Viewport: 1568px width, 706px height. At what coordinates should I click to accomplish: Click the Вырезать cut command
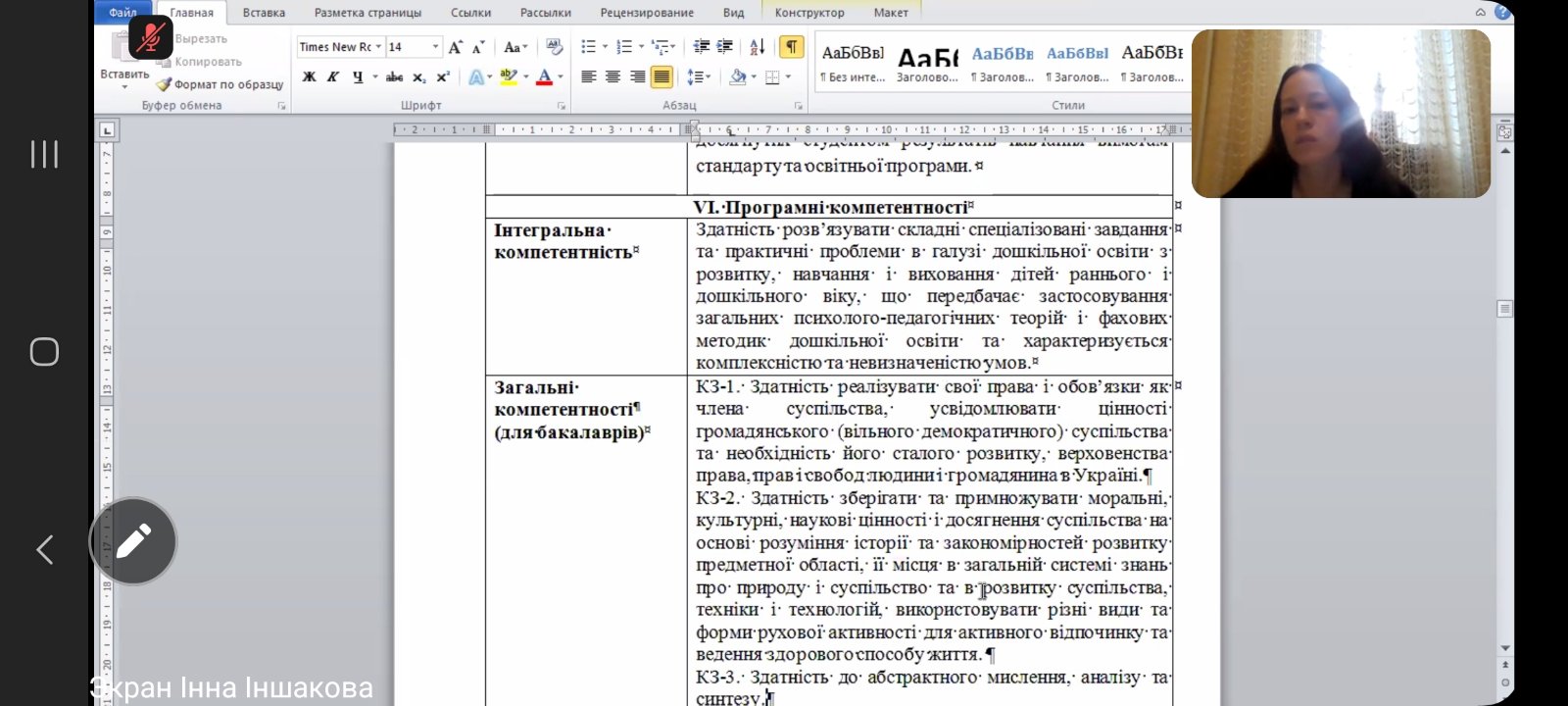point(201,38)
